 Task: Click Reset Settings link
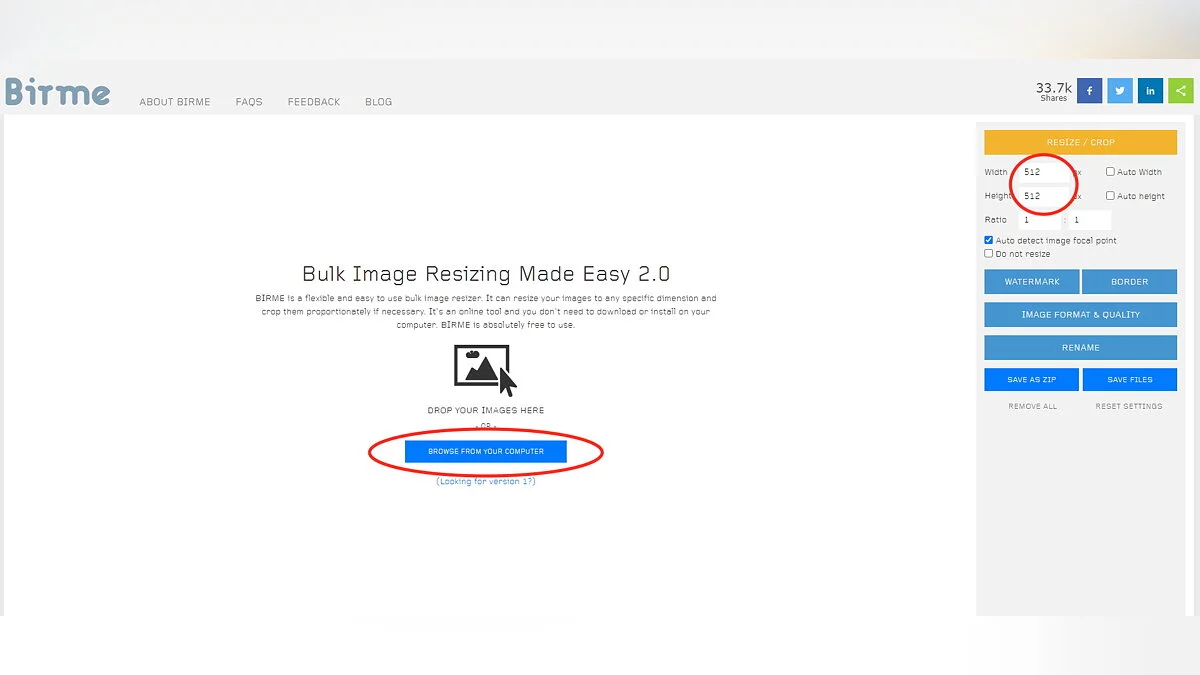[x=1129, y=407]
